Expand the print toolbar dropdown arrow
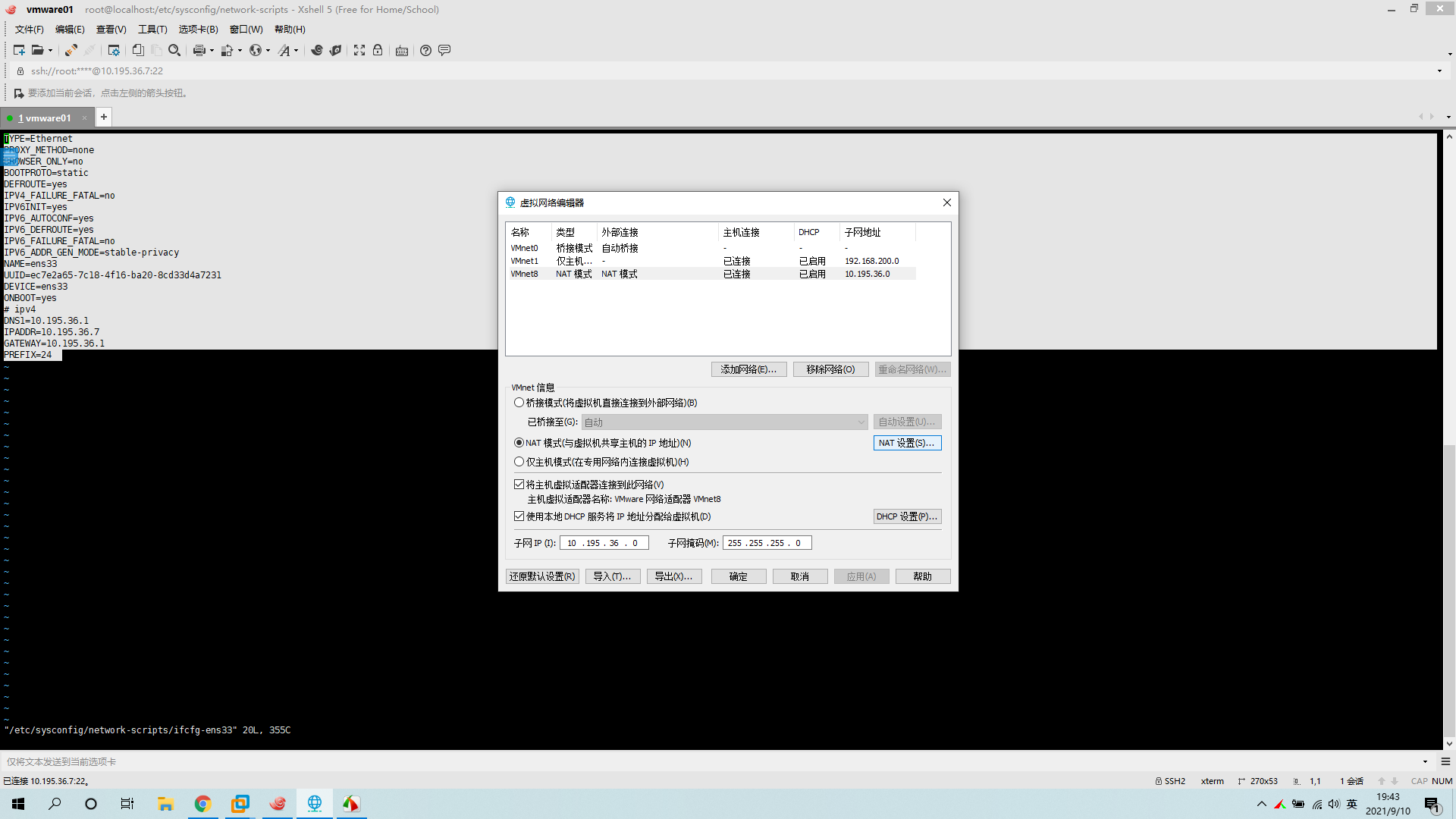 click(x=212, y=51)
